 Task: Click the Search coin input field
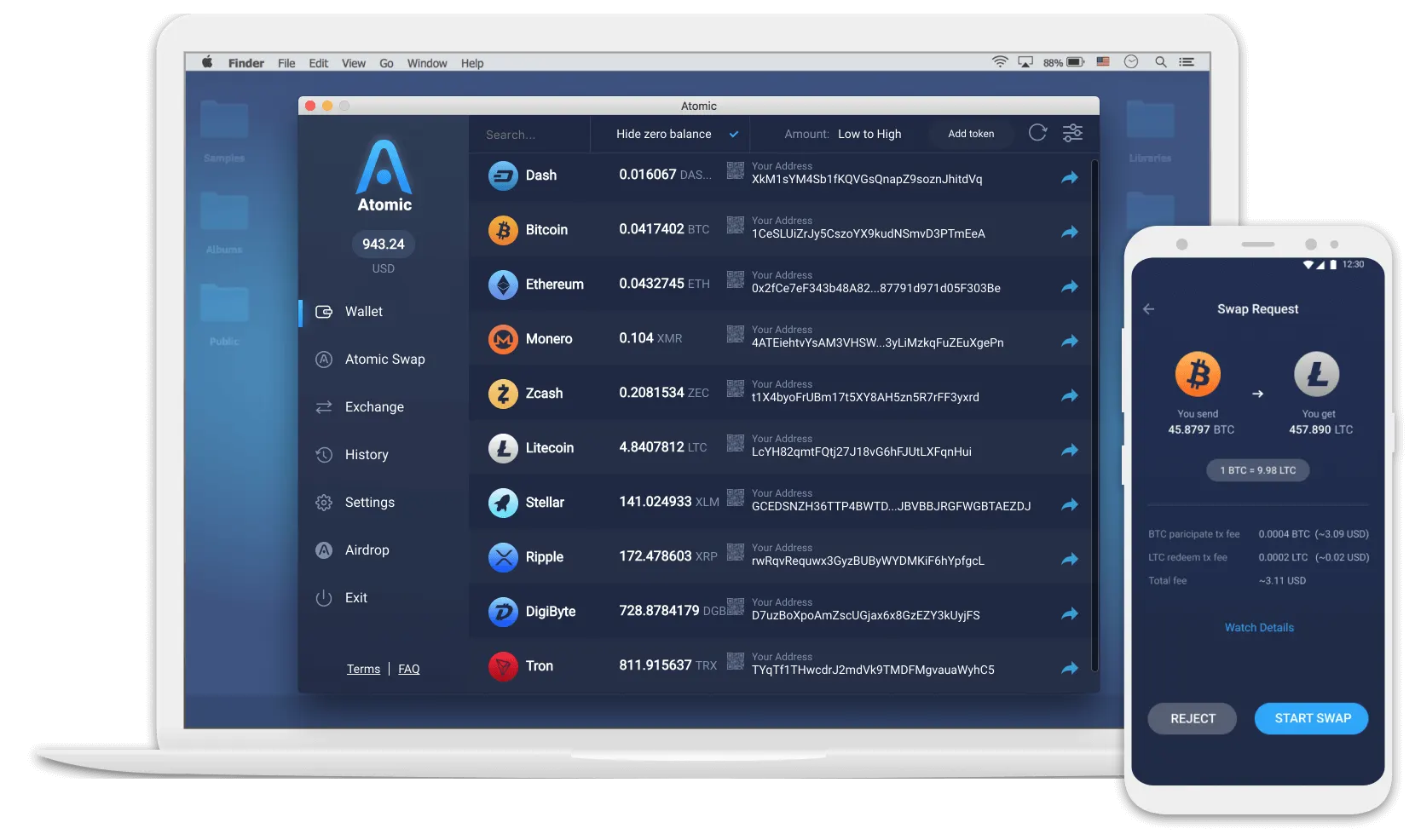528,135
